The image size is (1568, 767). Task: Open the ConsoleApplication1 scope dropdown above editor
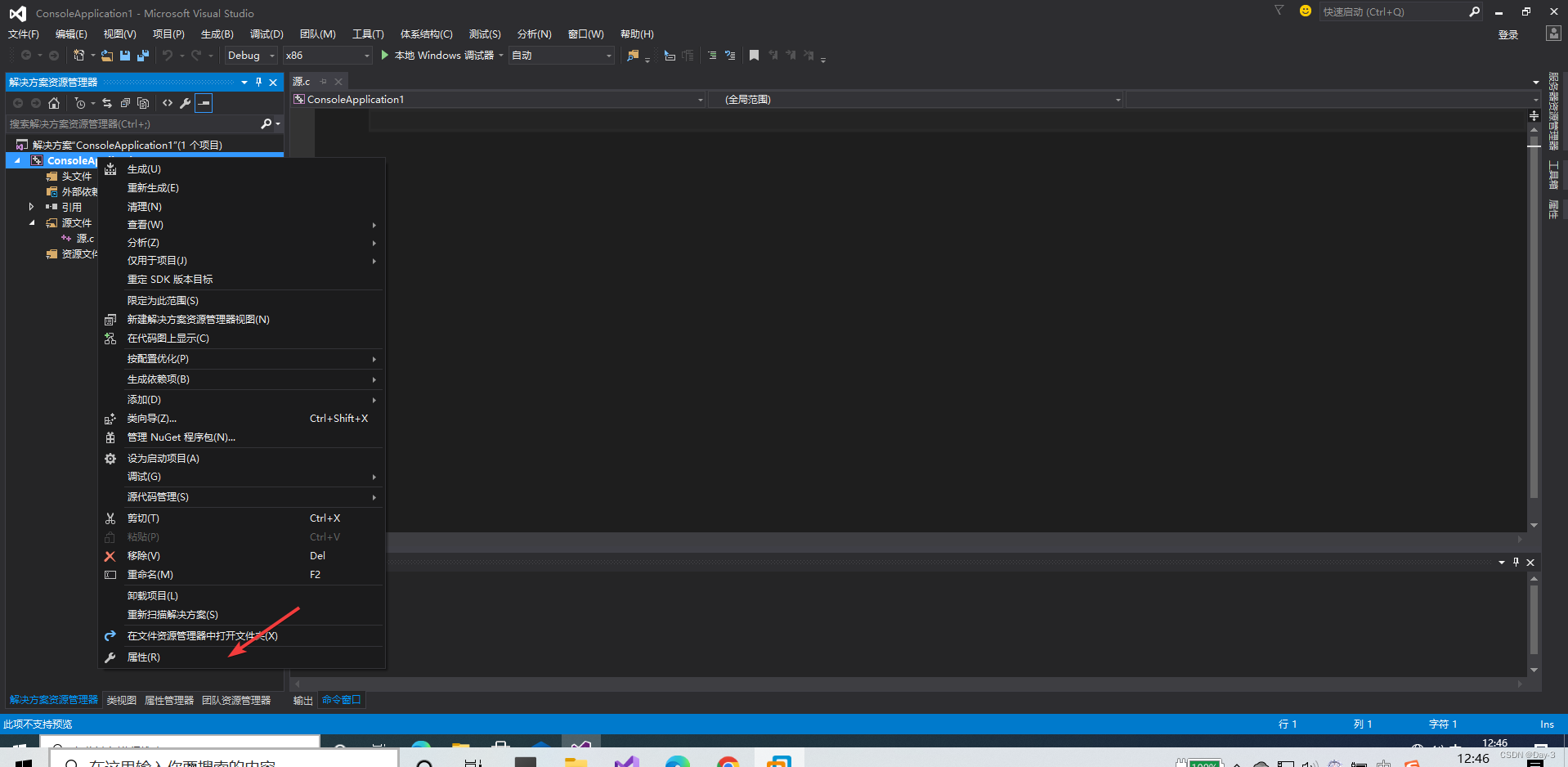pyautogui.click(x=499, y=100)
